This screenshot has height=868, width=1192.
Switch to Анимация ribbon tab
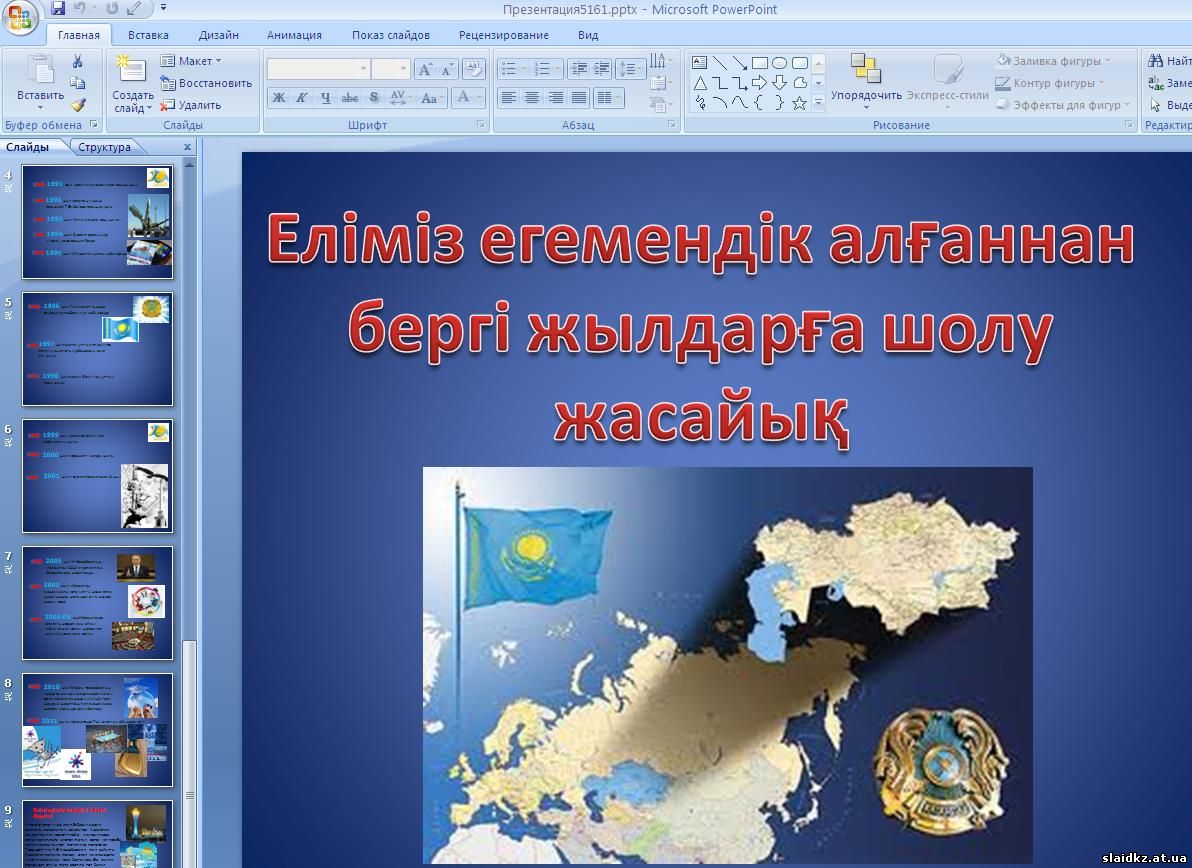[294, 35]
